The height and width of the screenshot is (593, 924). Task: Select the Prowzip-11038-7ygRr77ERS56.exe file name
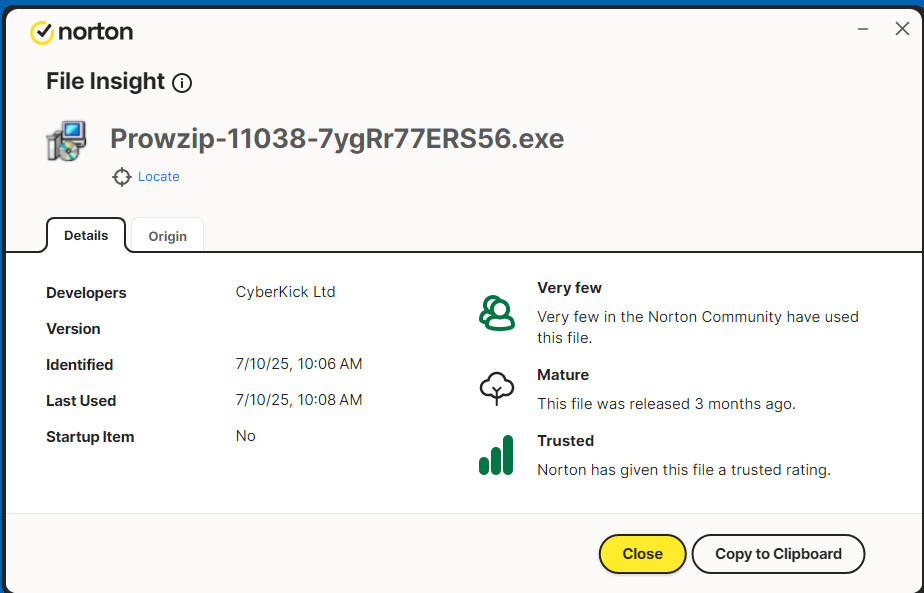pos(337,139)
